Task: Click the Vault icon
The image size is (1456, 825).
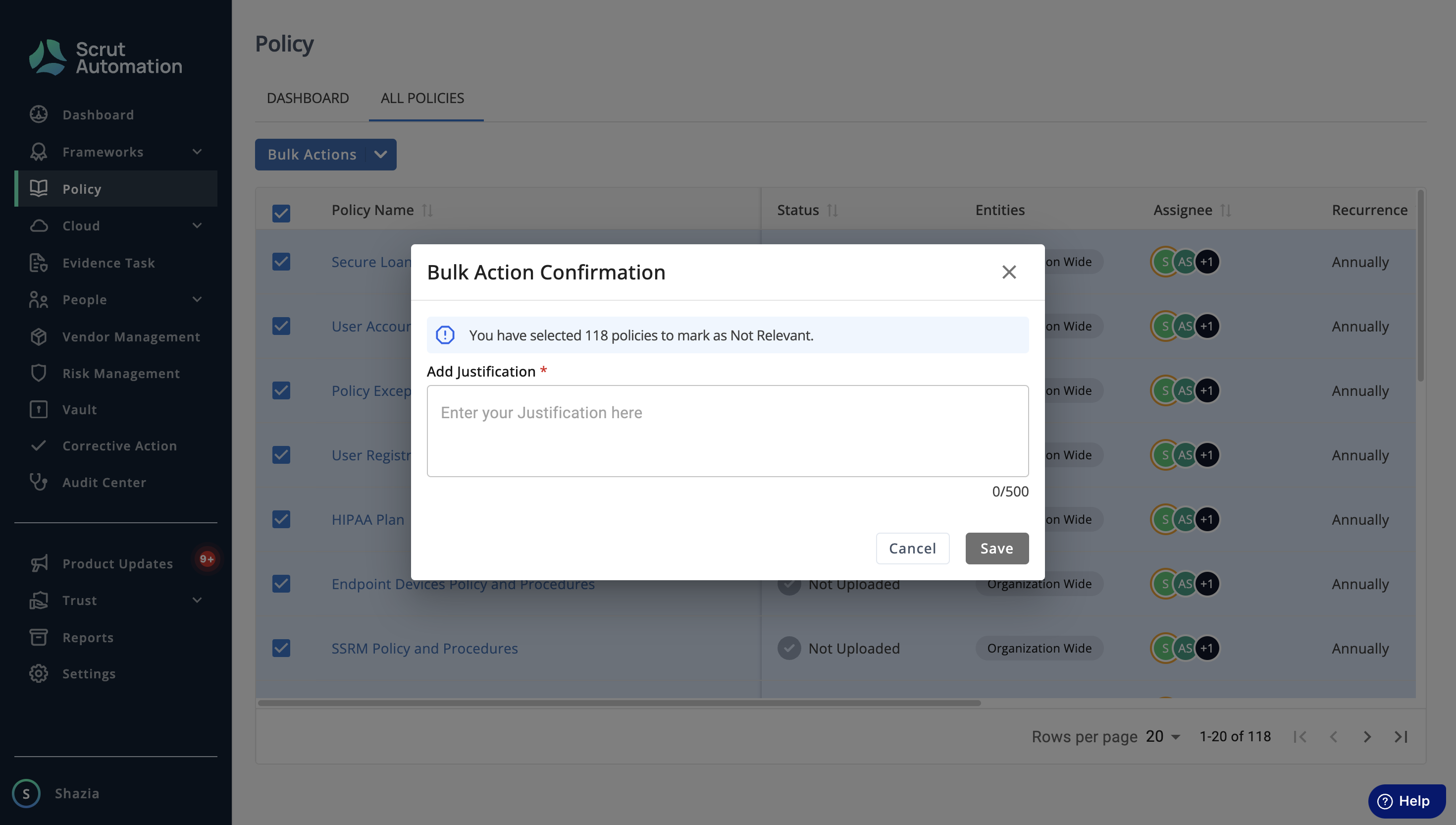Action: (39, 409)
